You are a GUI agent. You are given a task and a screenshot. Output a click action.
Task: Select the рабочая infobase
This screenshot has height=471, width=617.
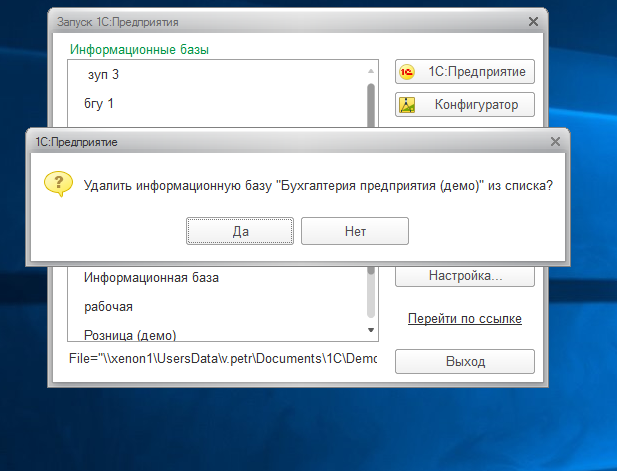tap(108, 307)
